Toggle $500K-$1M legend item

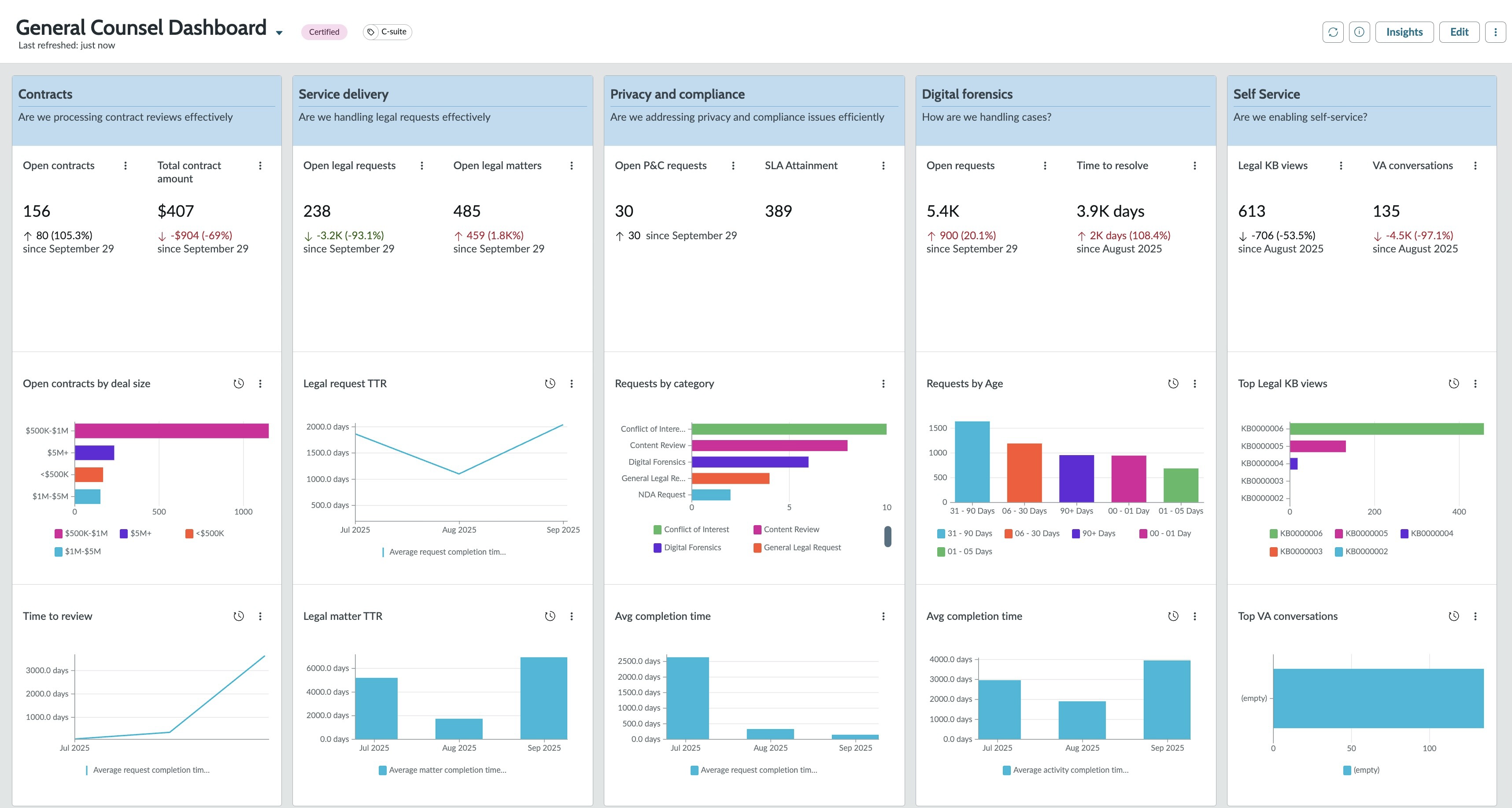coord(81,533)
